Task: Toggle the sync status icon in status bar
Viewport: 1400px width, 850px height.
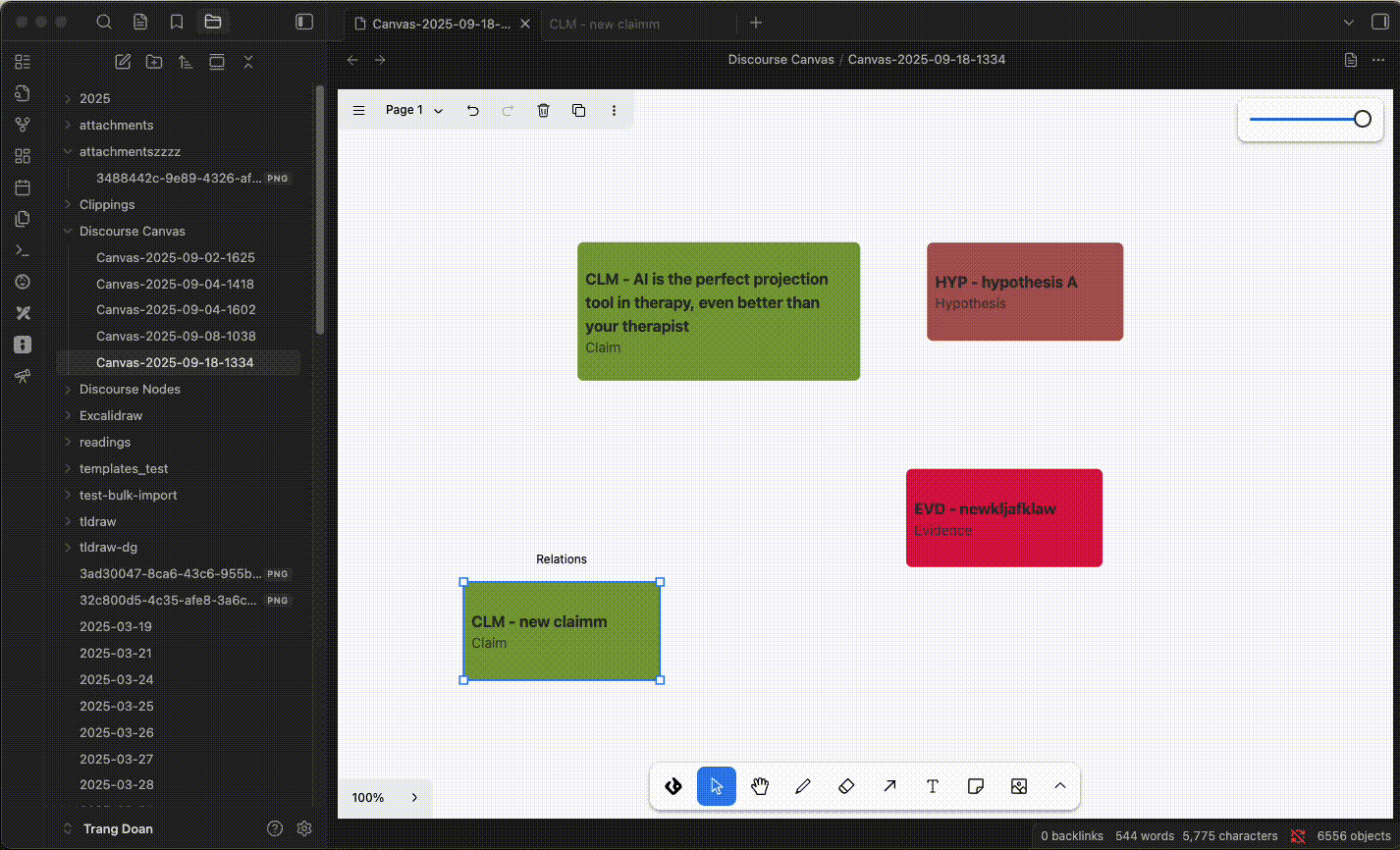Action: tap(1298, 836)
